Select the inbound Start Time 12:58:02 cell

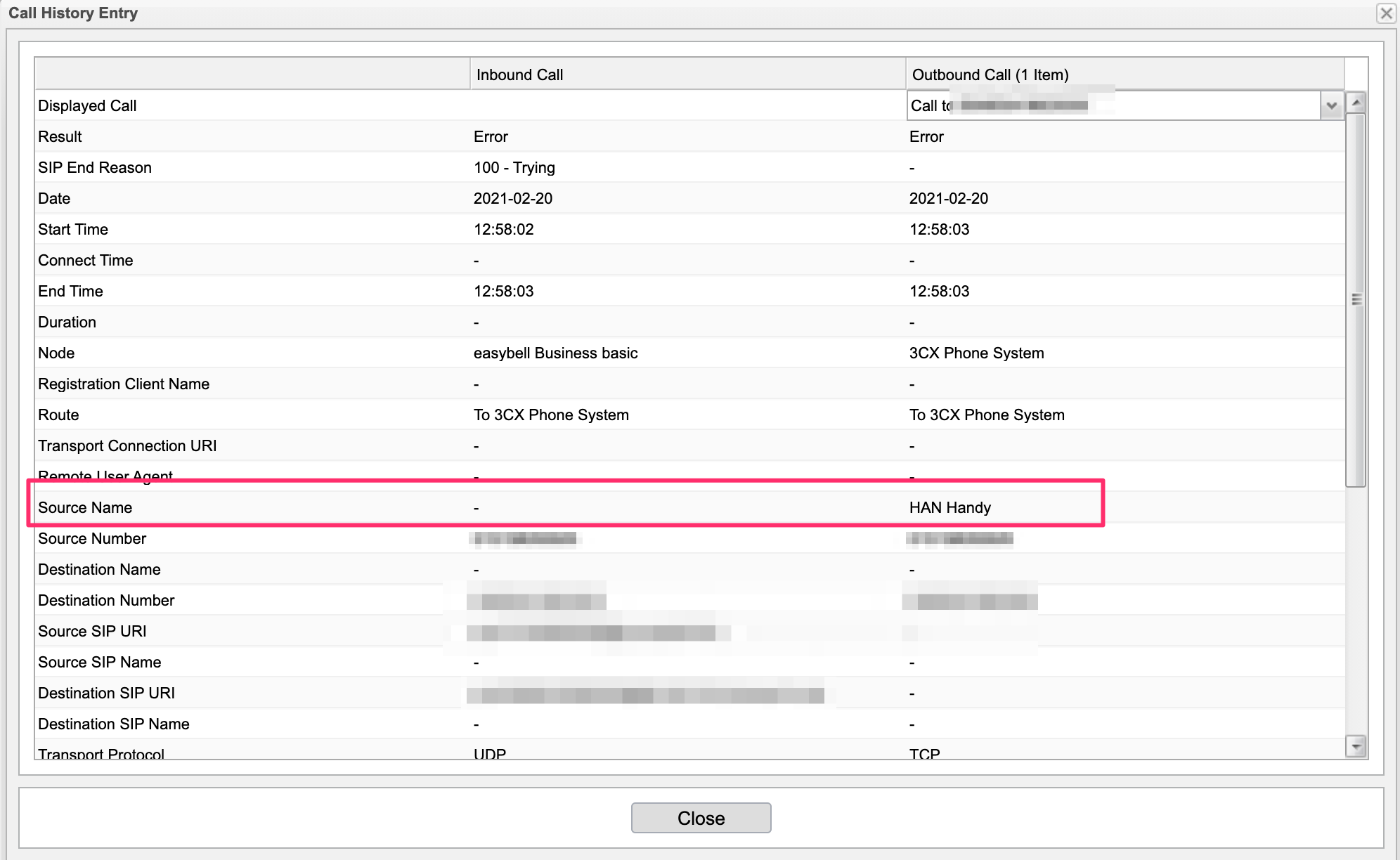coord(504,229)
